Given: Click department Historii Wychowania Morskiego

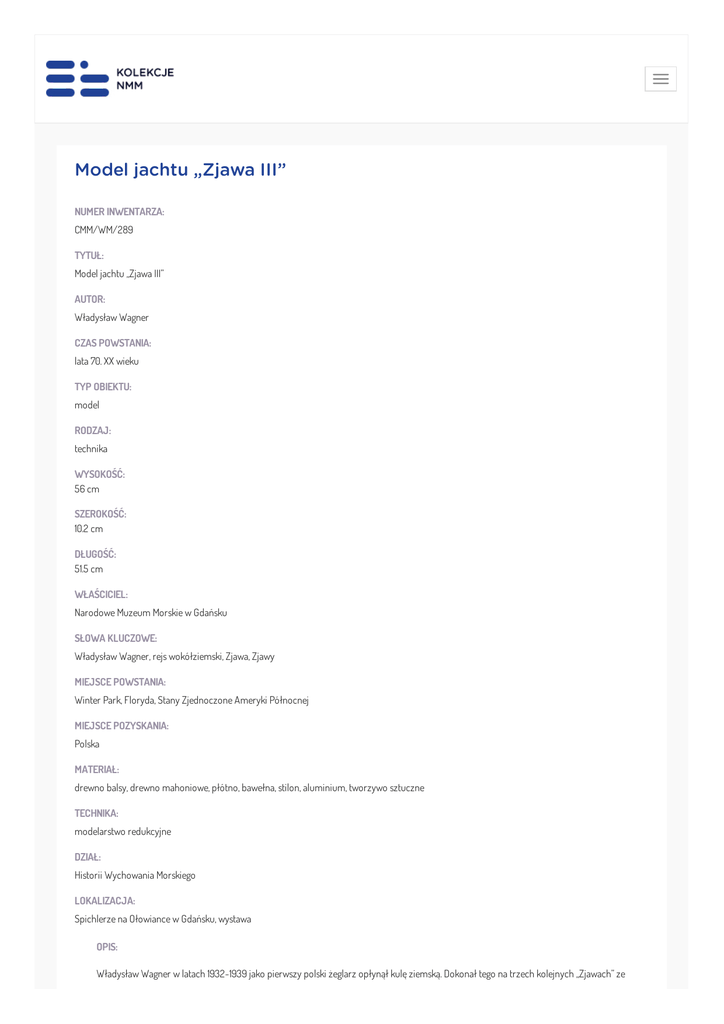Looking at the screenshot, I should (x=135, y=876).
